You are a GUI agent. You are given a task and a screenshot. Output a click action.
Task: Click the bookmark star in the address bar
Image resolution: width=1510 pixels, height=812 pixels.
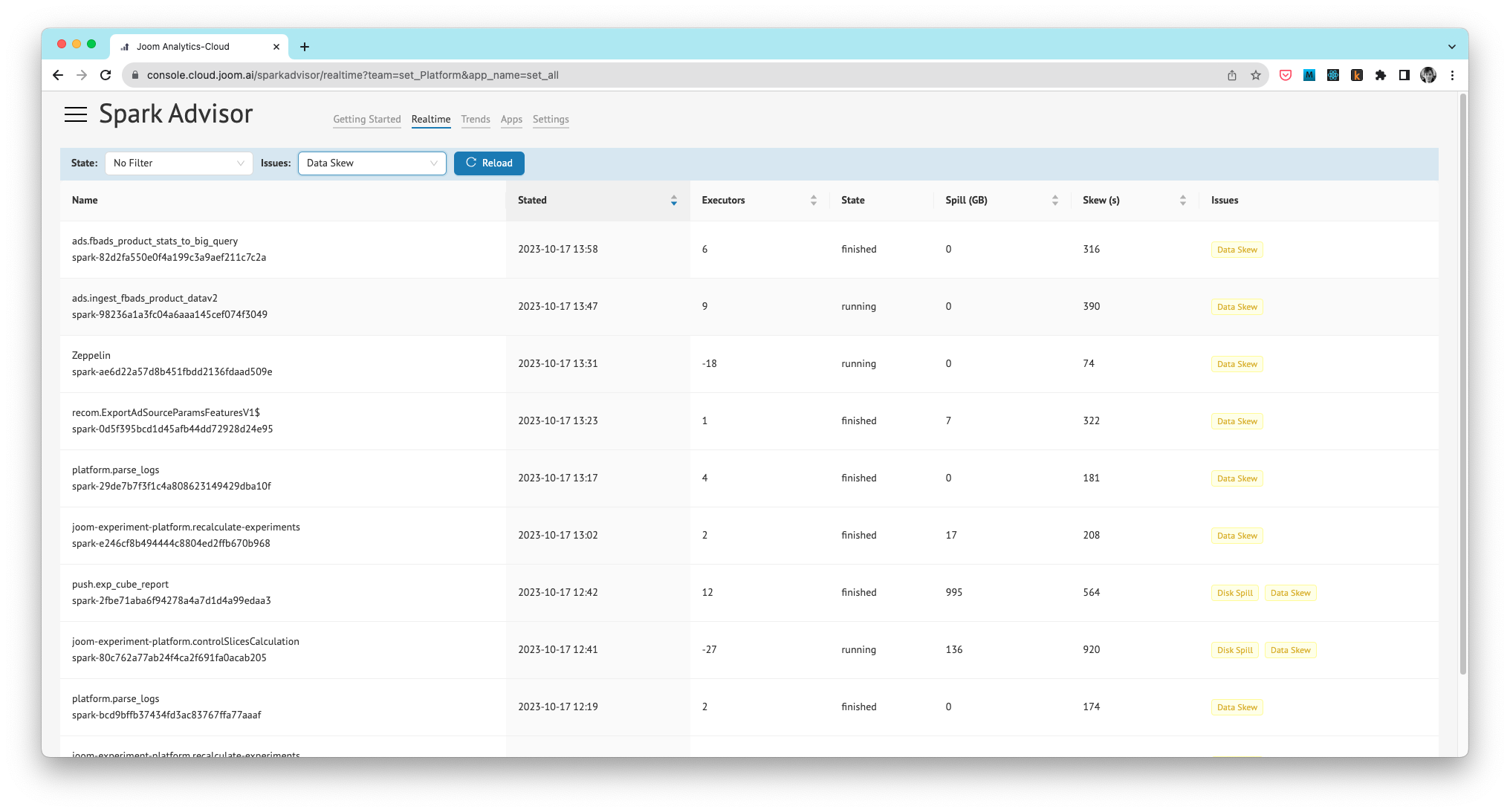tap(1256, 75)
